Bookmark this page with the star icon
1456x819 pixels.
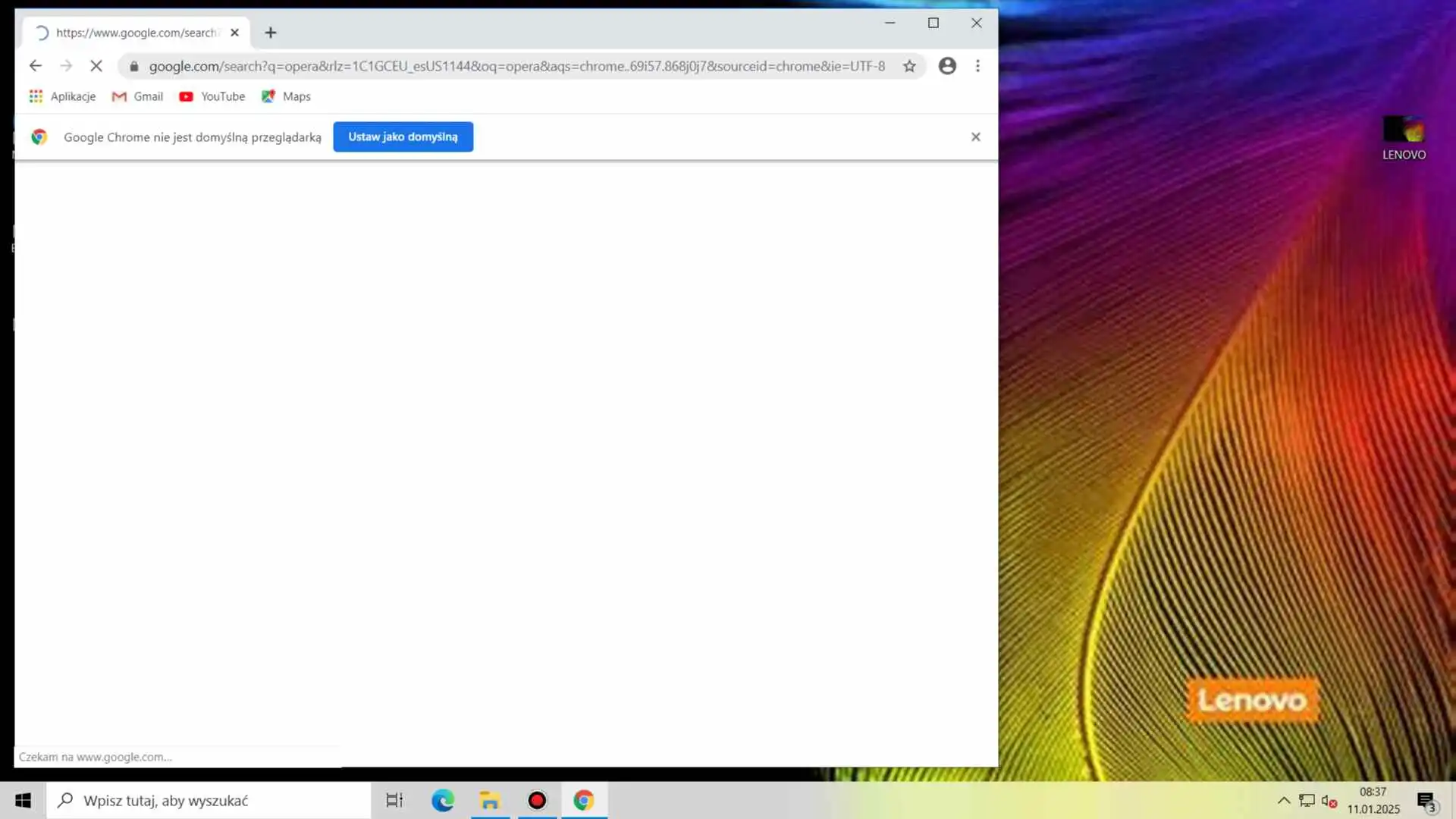click(x=909, y=66)
